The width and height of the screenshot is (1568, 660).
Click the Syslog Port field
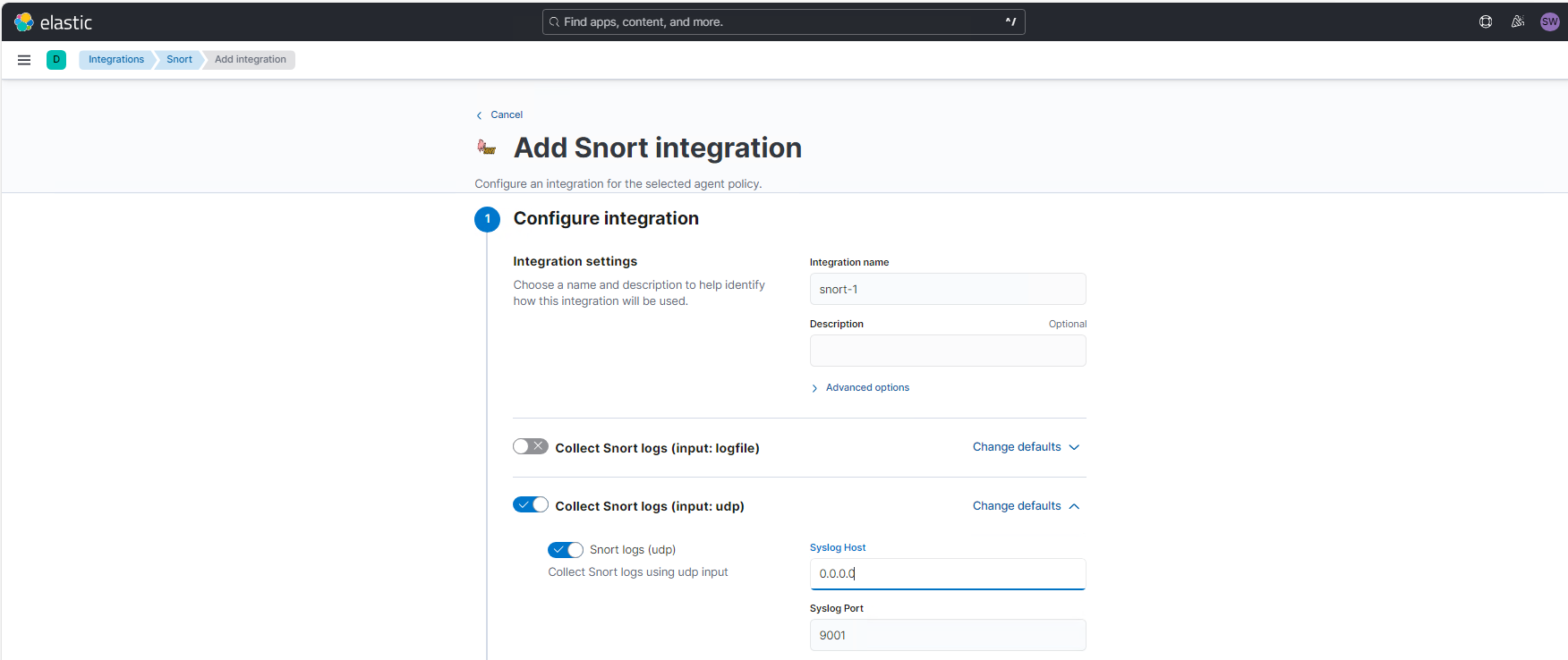(x=948, y=635)
